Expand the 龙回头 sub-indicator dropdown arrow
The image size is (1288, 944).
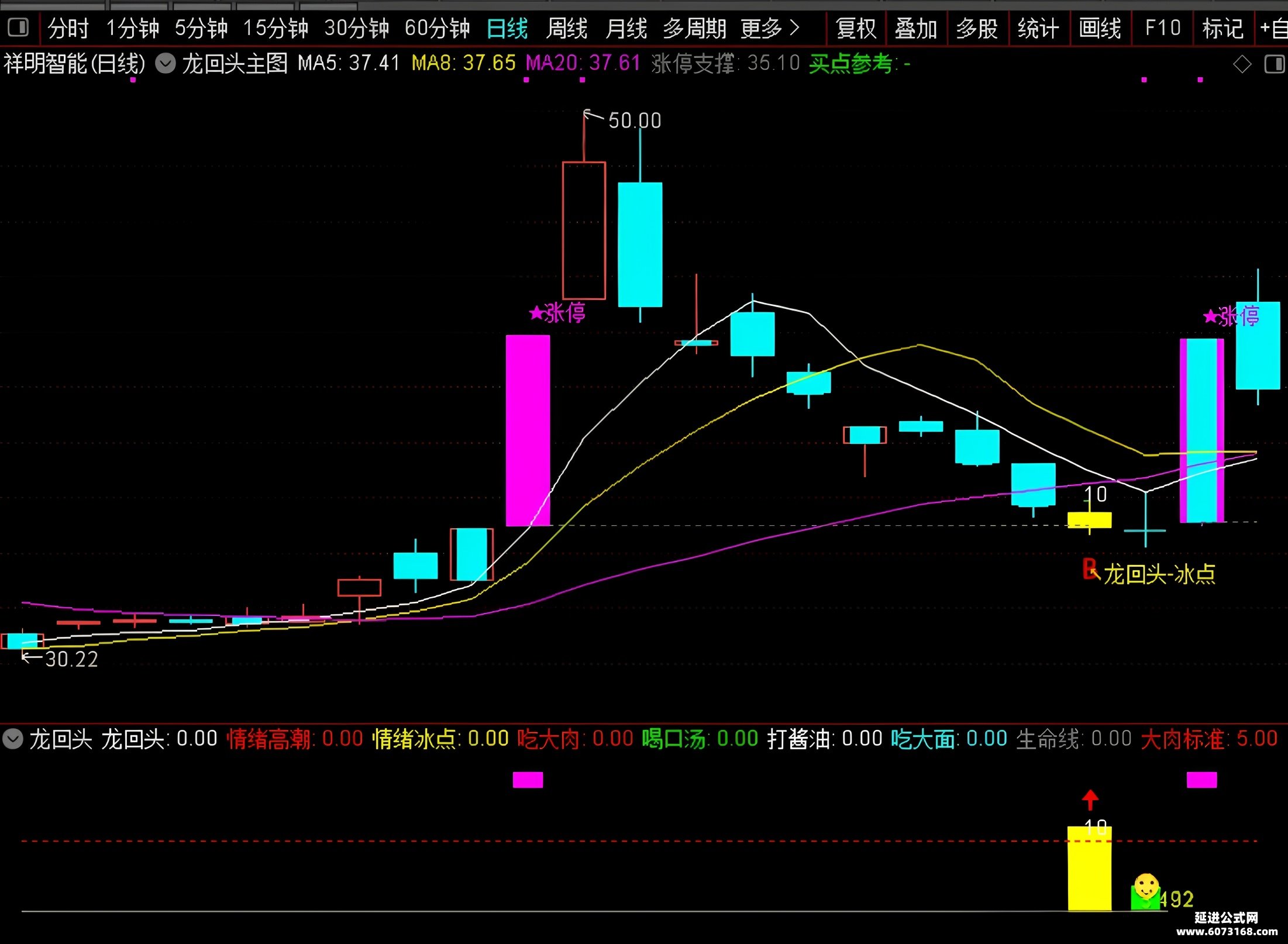click(x=12, y=739)
